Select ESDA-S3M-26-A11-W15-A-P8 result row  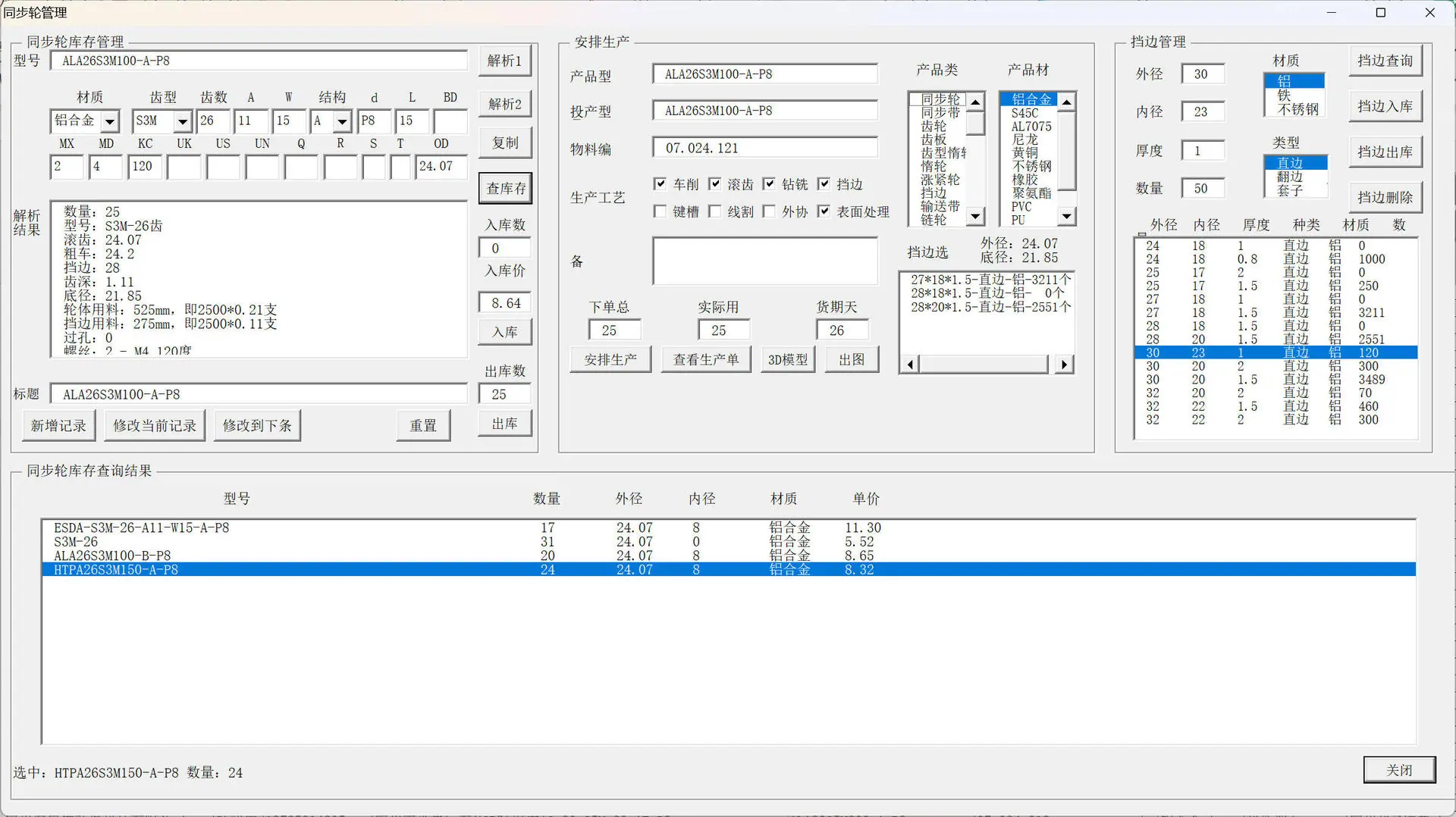click(x=728, y=527)
